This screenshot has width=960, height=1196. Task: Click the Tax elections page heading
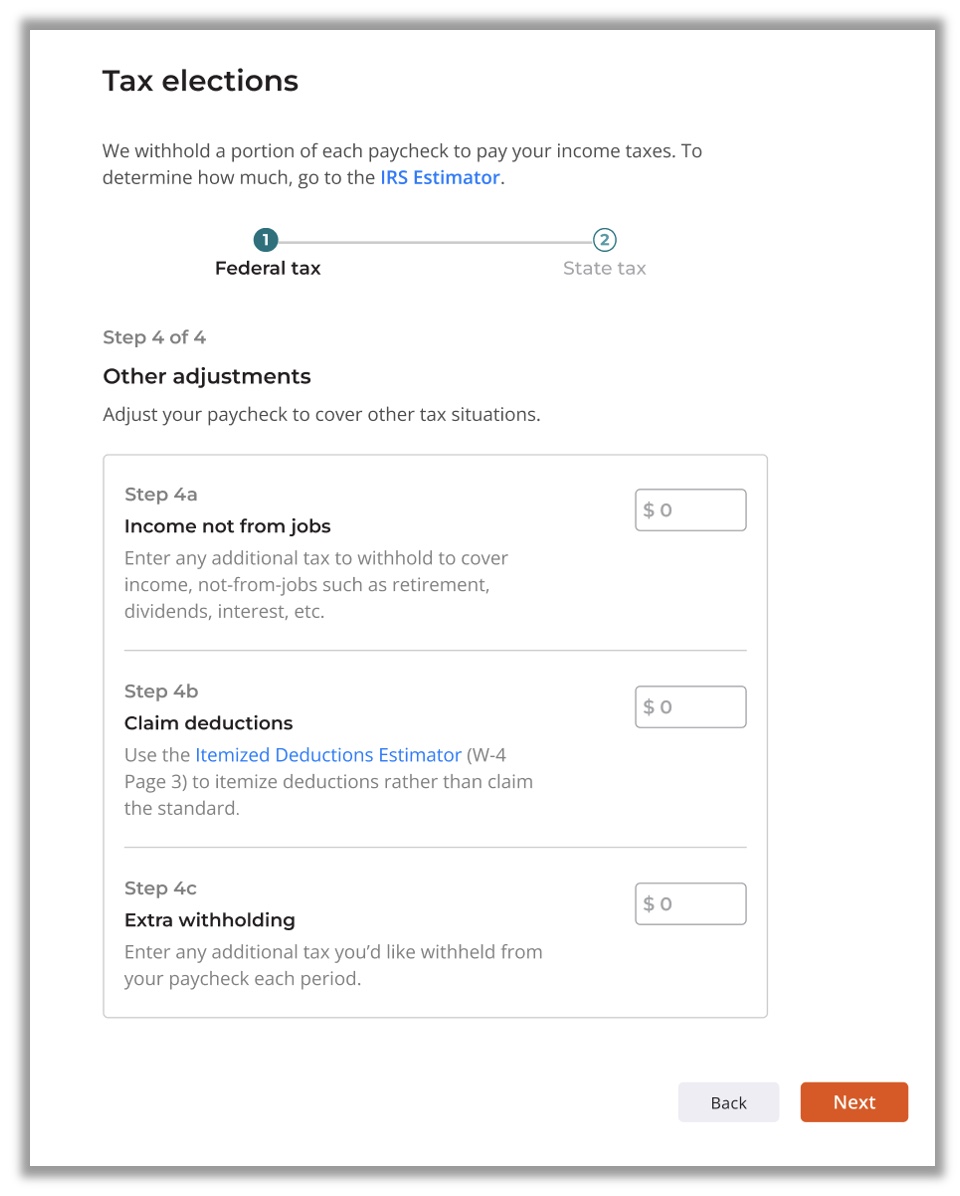[200, 81]
